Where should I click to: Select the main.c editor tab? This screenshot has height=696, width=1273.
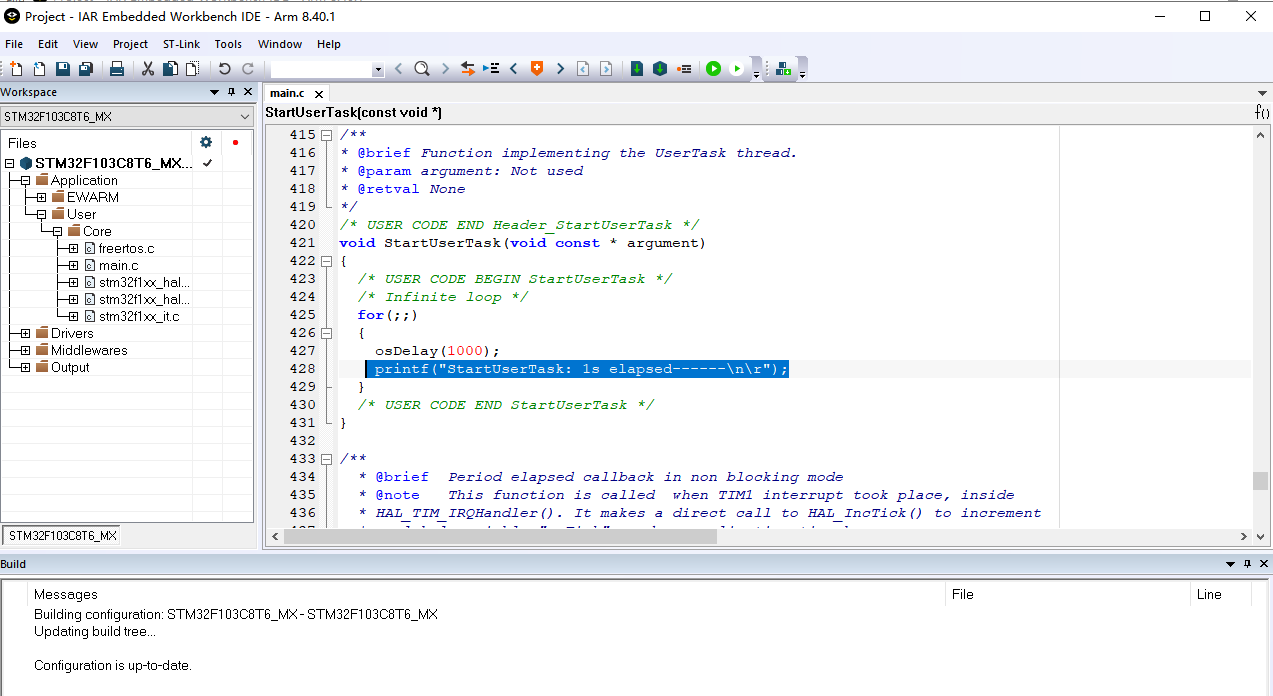[288, 93]
